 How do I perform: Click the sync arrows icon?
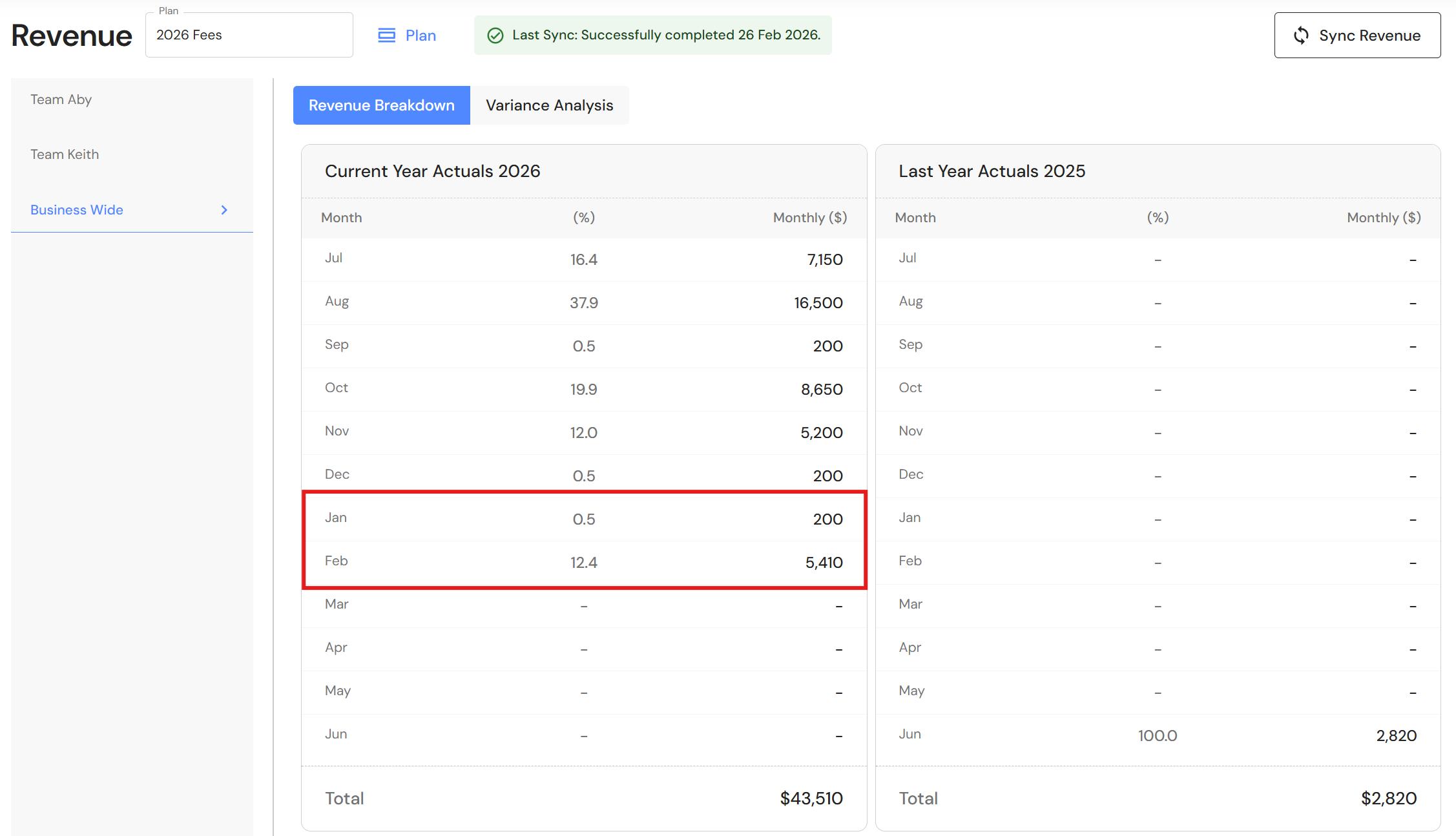1301,36
